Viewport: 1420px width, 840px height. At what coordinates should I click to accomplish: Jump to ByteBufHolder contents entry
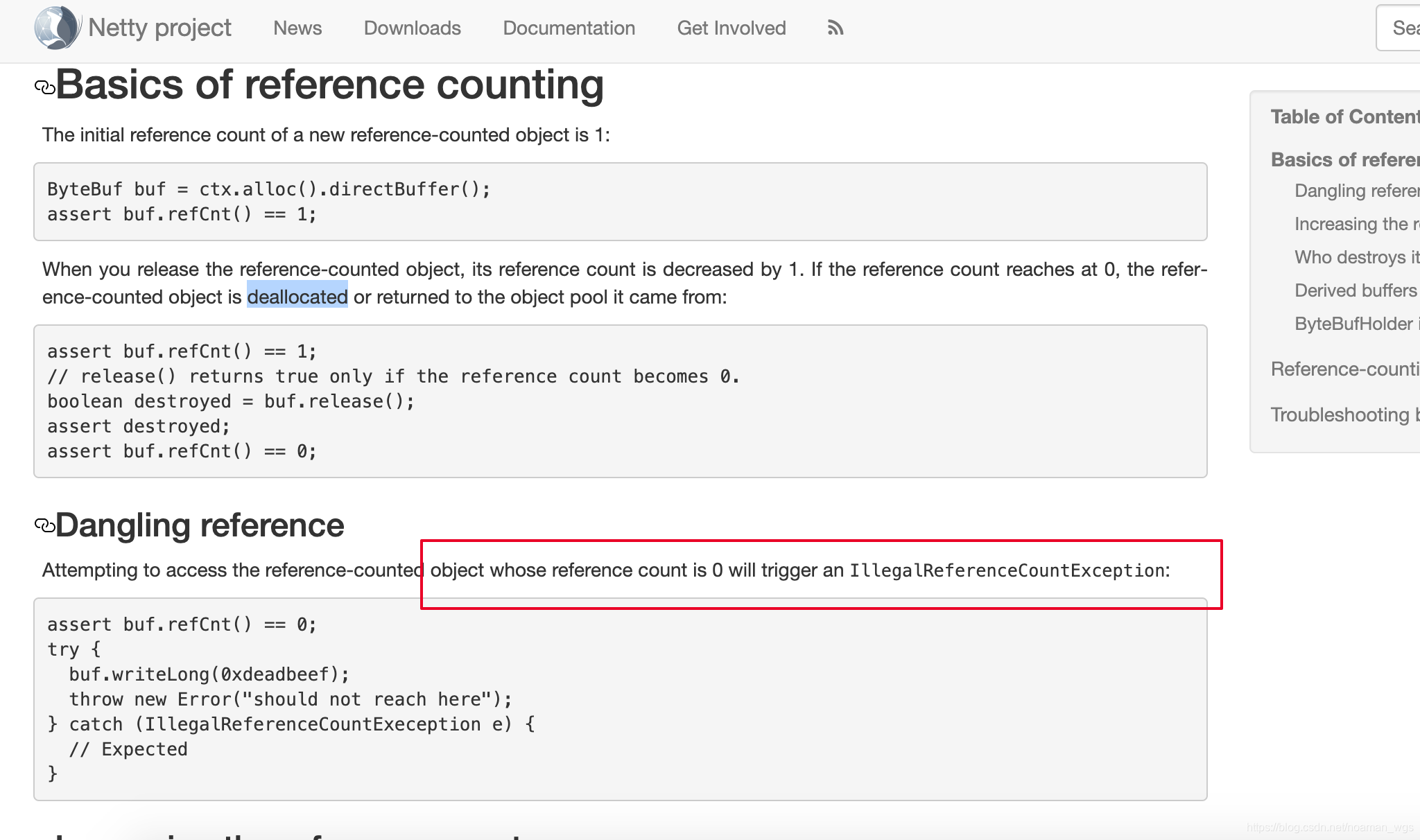(x=1355, y=324)
